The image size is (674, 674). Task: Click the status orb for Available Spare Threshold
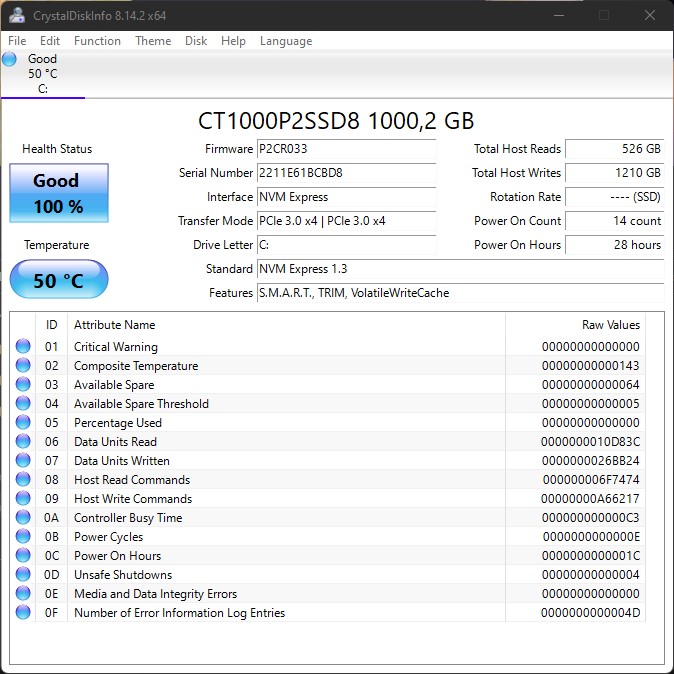point(23,403)
